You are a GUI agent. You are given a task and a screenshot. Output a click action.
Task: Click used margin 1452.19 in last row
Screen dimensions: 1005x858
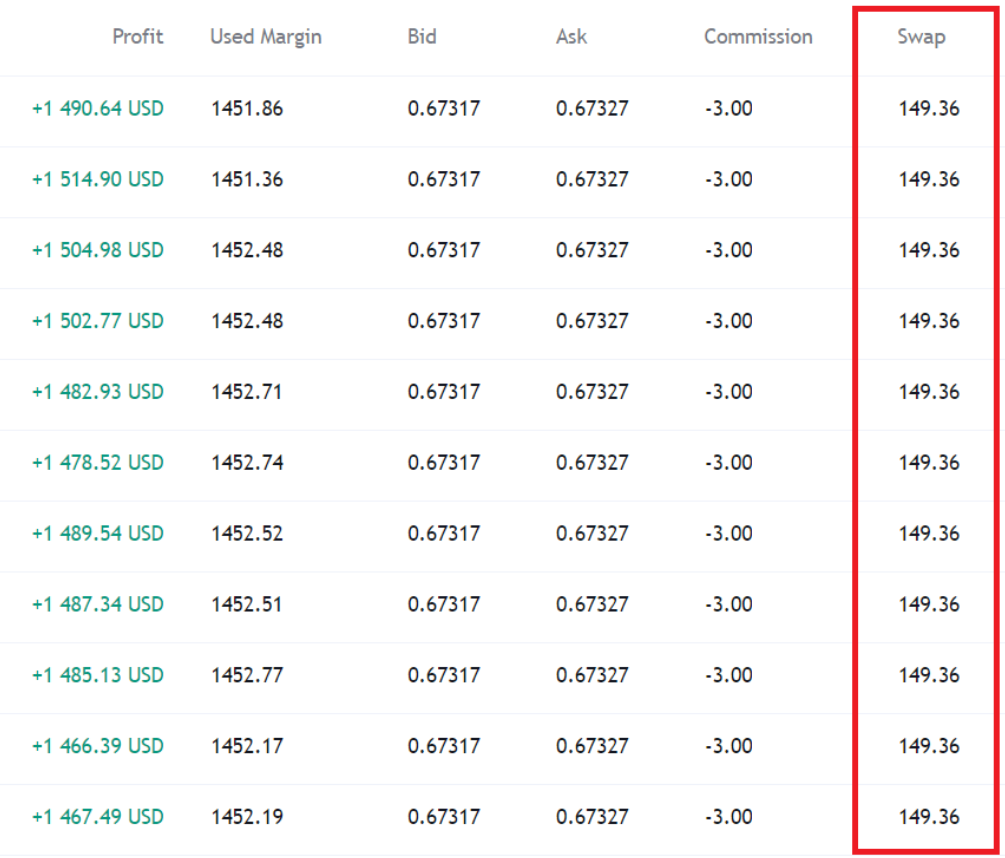click(246, 817)
